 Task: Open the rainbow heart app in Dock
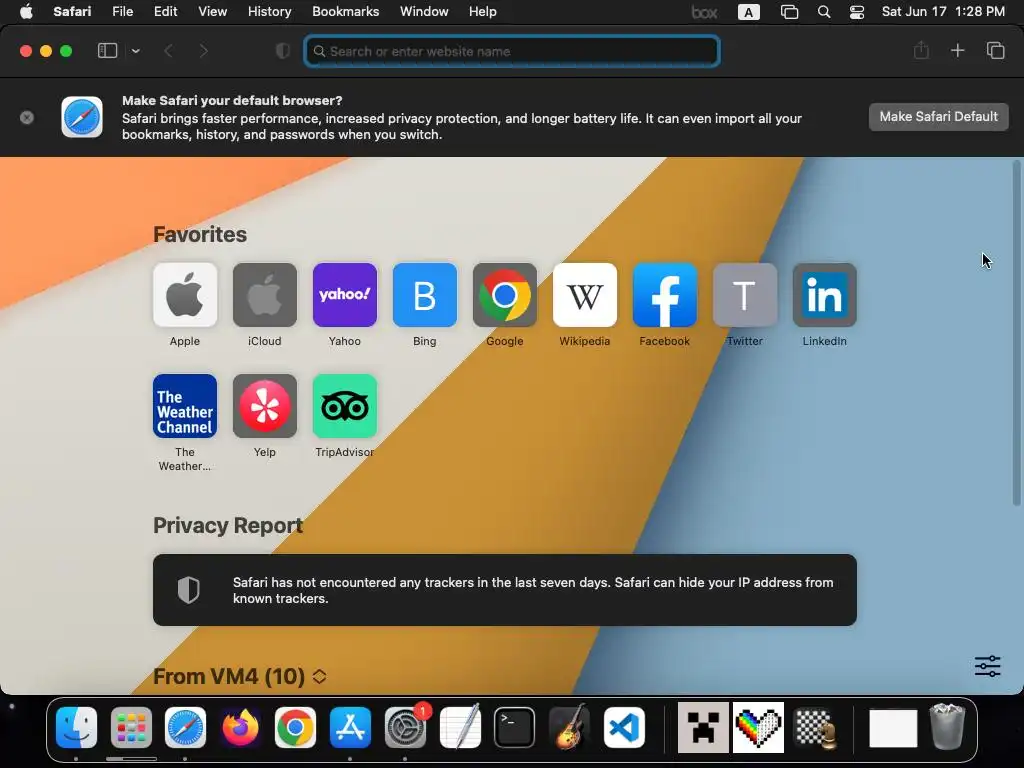(x=758, y=727)
